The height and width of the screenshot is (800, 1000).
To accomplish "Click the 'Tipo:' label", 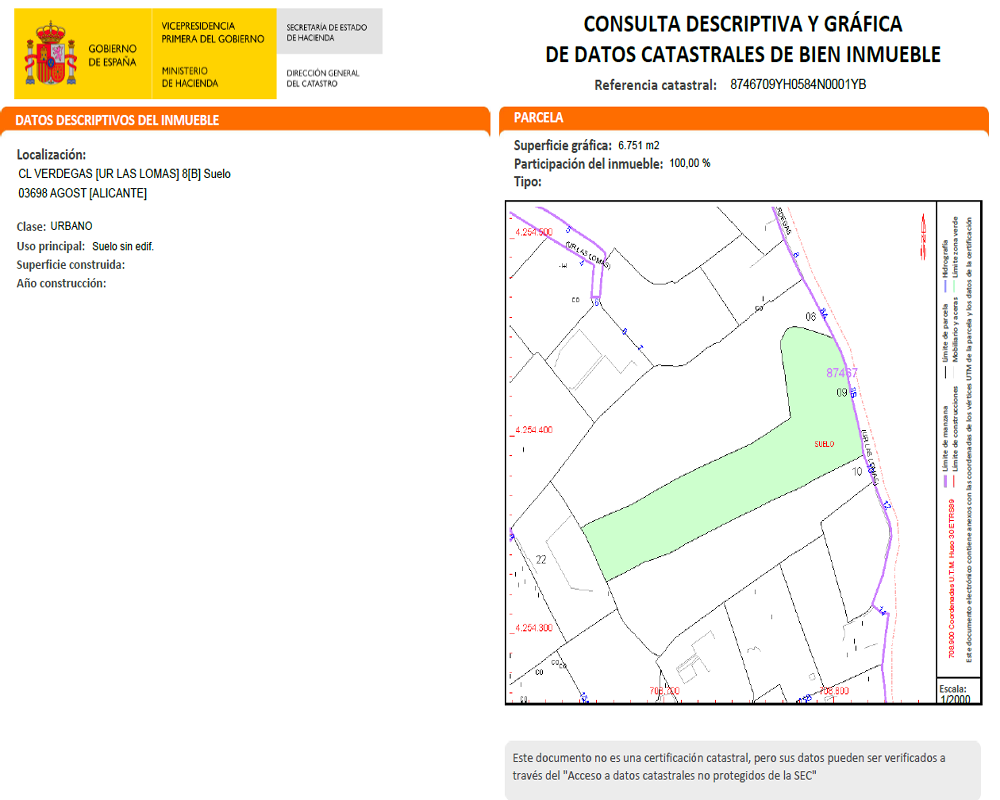I will pos(527,182).
